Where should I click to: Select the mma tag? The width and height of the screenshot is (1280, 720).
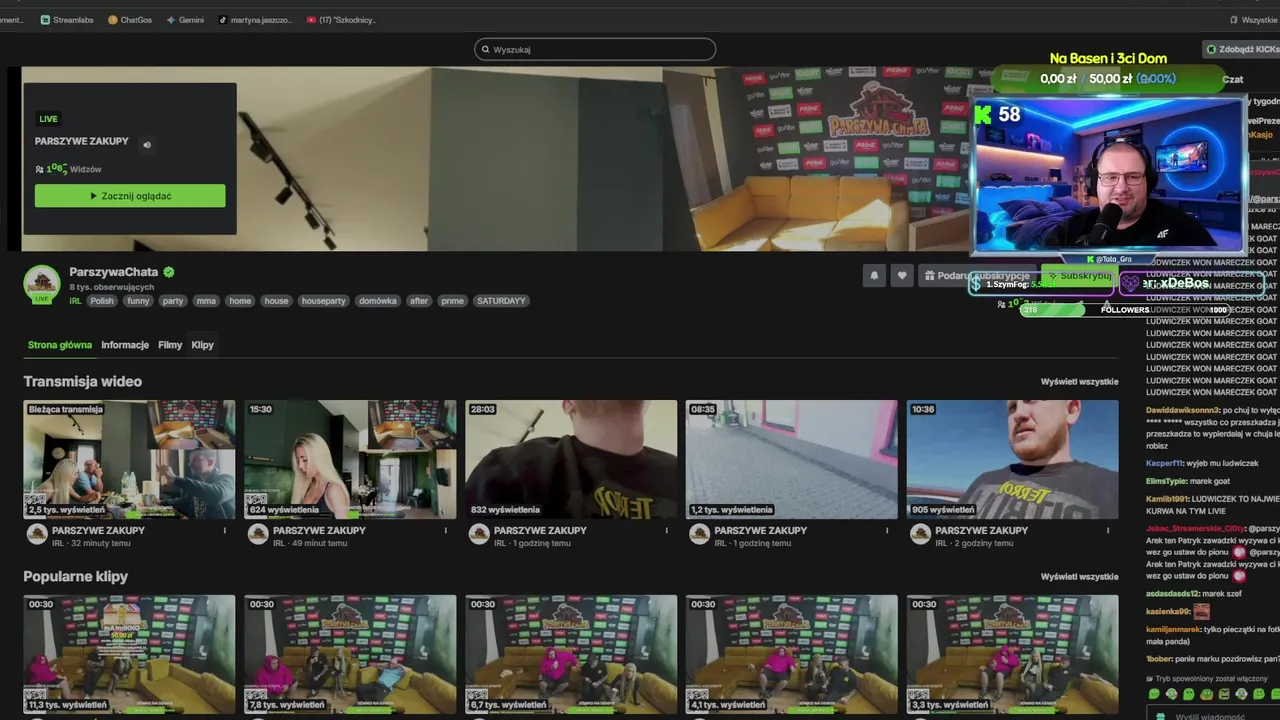[206, 301]
